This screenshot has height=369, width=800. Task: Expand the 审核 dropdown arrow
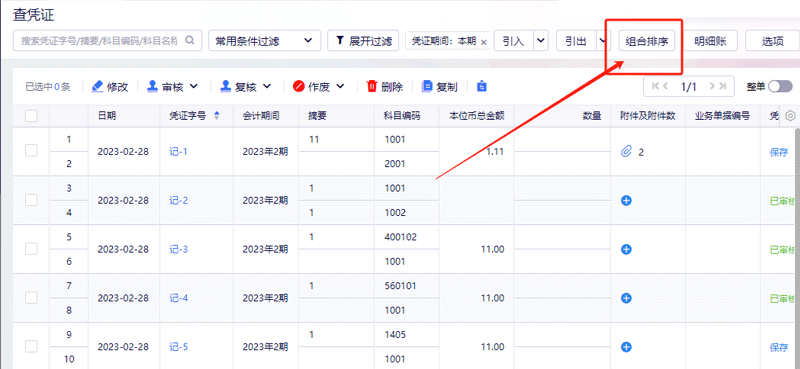click(x=194, y=87)
